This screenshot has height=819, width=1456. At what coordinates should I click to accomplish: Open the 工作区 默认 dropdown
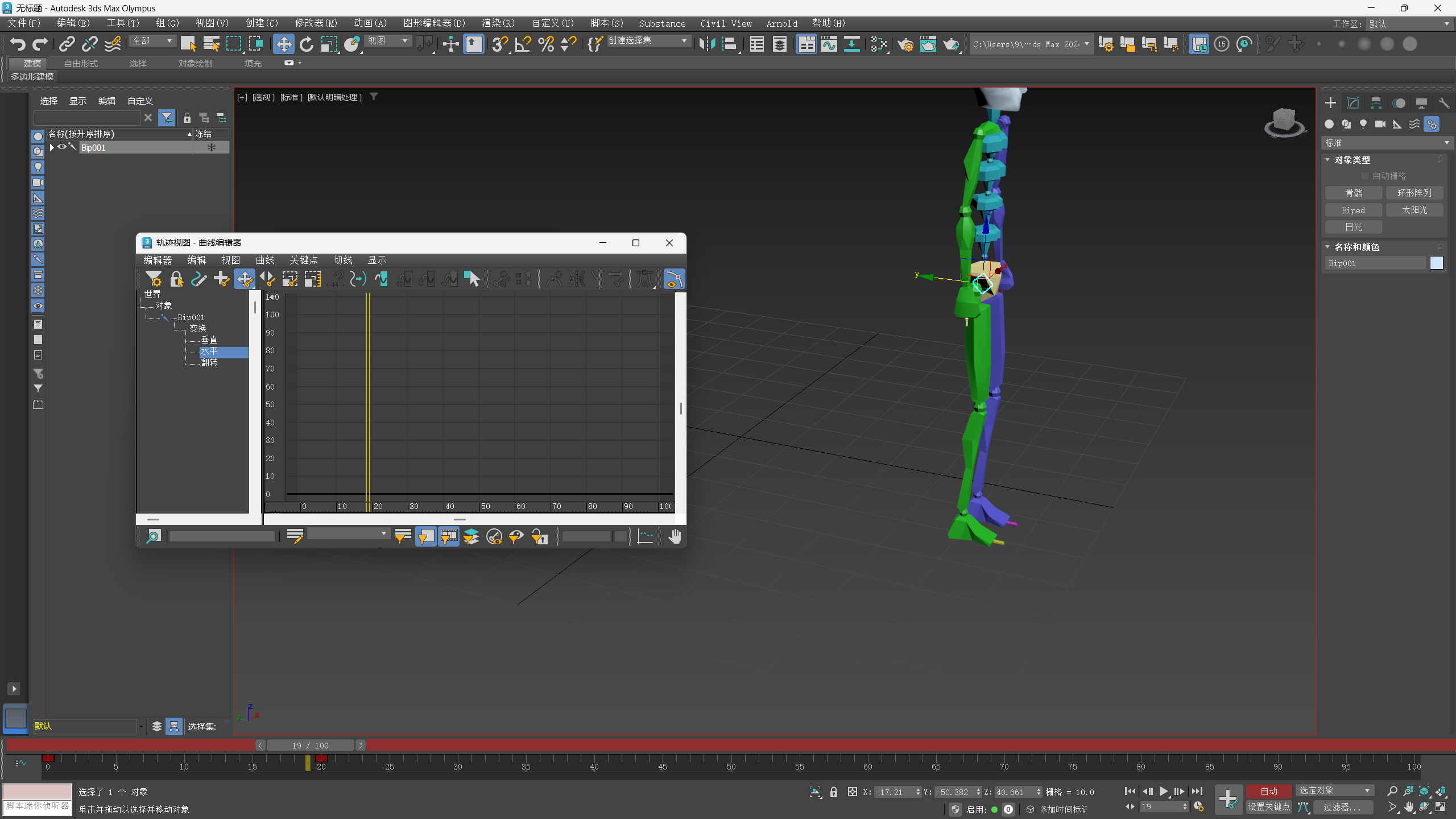(x=1409, y=24)
